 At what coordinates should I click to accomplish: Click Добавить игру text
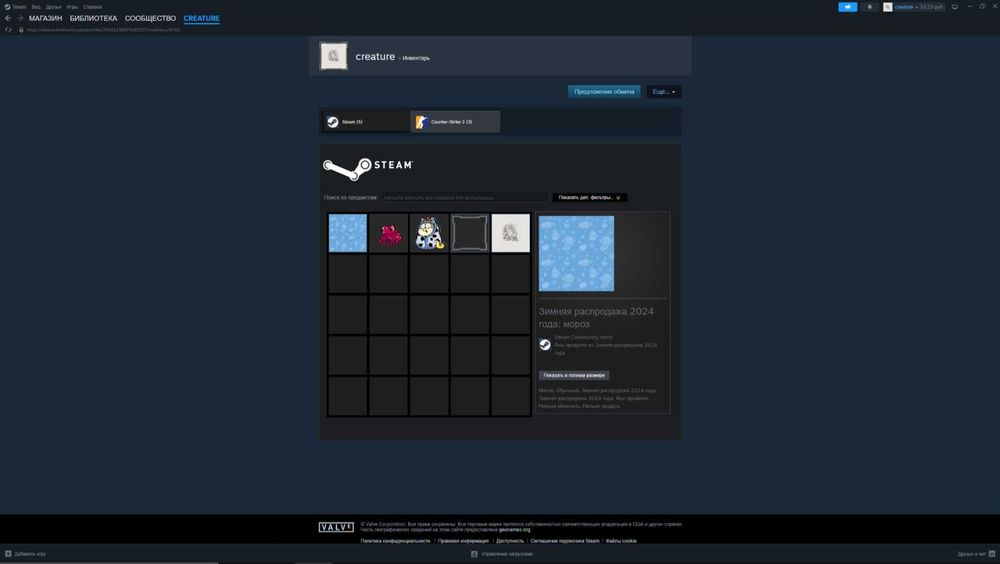tap(30, 554)
